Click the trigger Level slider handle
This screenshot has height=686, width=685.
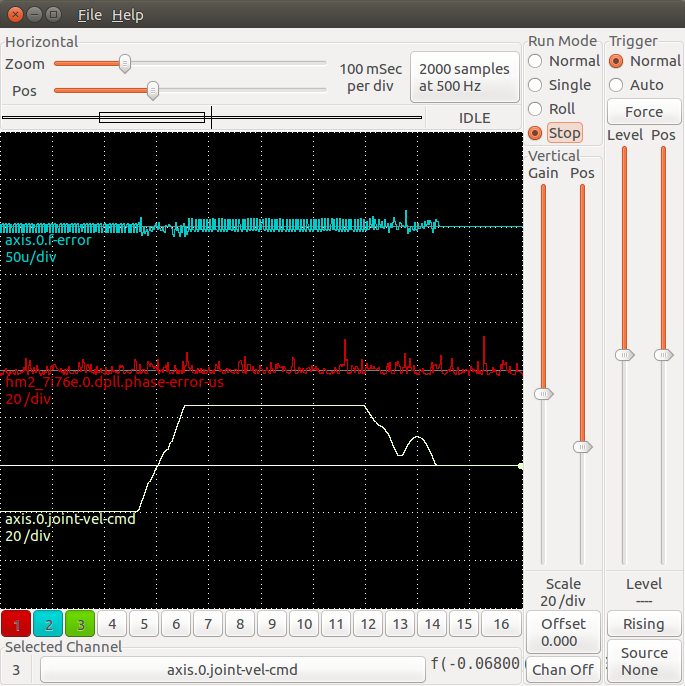click(x=625, y=355)
